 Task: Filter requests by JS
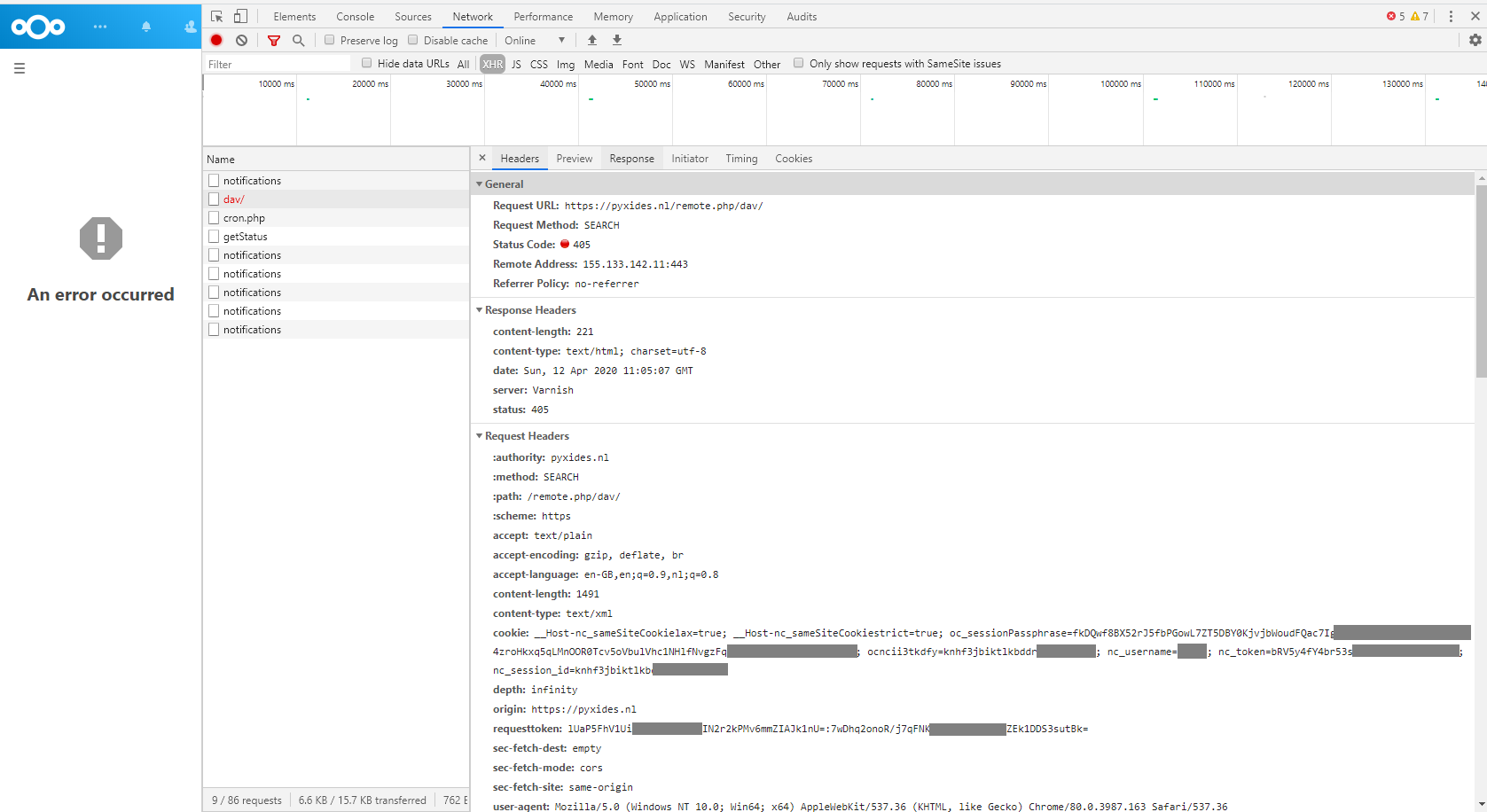tap(516, 64)
